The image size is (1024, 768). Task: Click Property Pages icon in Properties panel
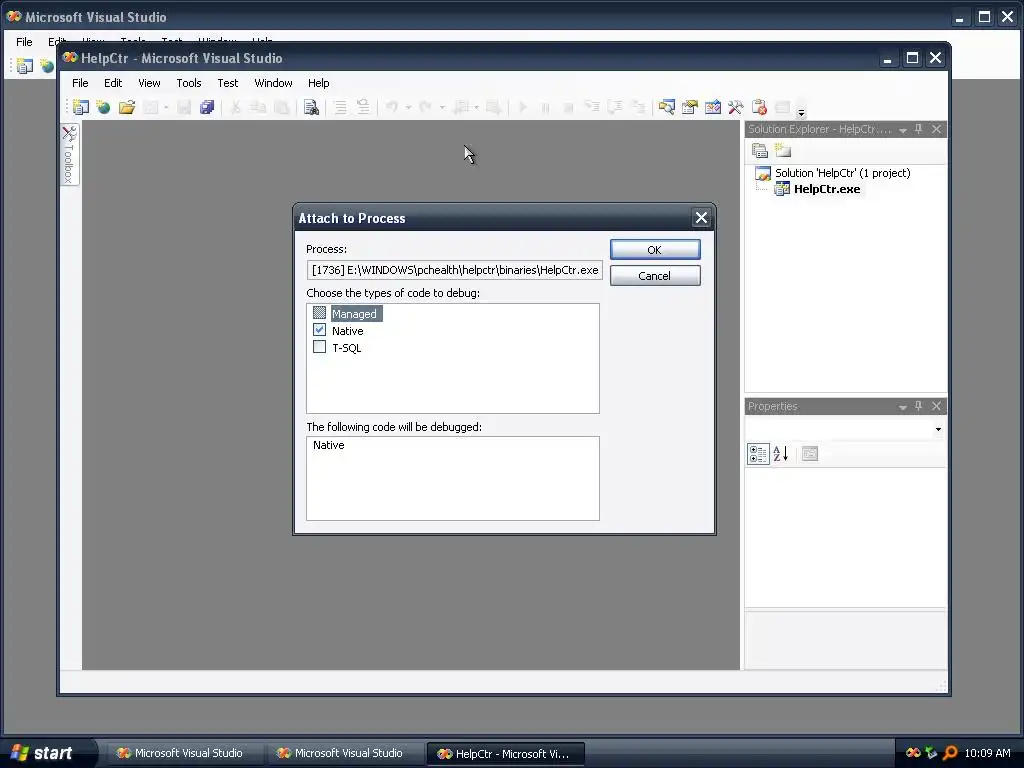click(x=810, y=454)
